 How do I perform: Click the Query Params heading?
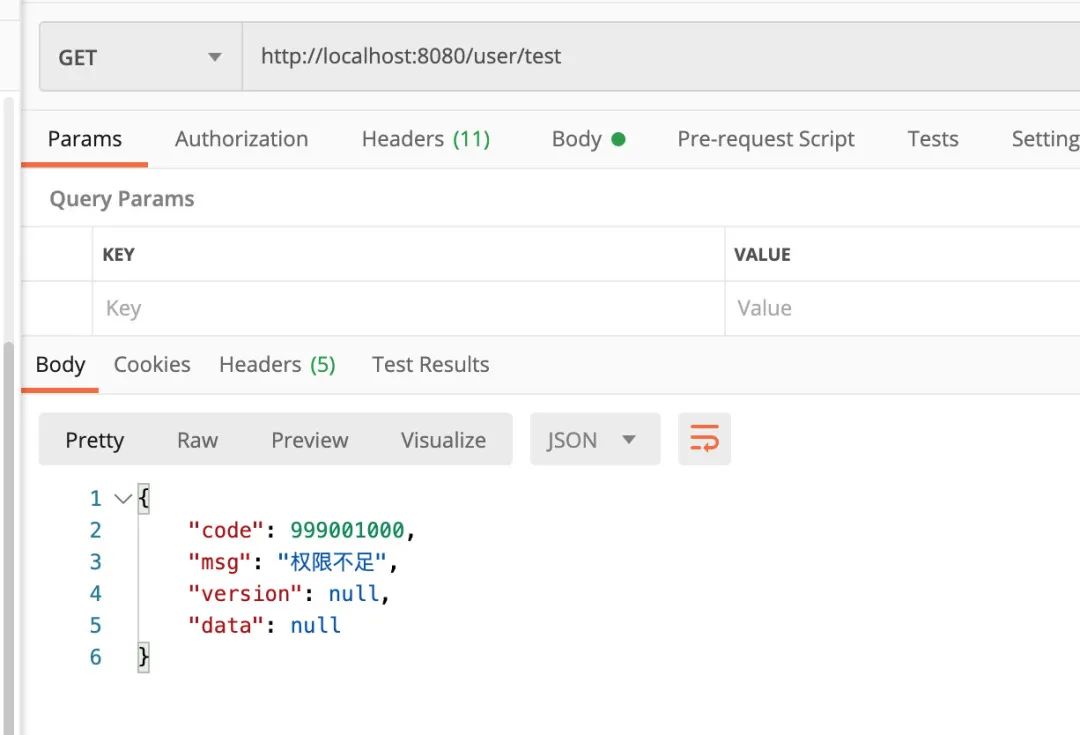pyautogui.click(x=122, y=199)
